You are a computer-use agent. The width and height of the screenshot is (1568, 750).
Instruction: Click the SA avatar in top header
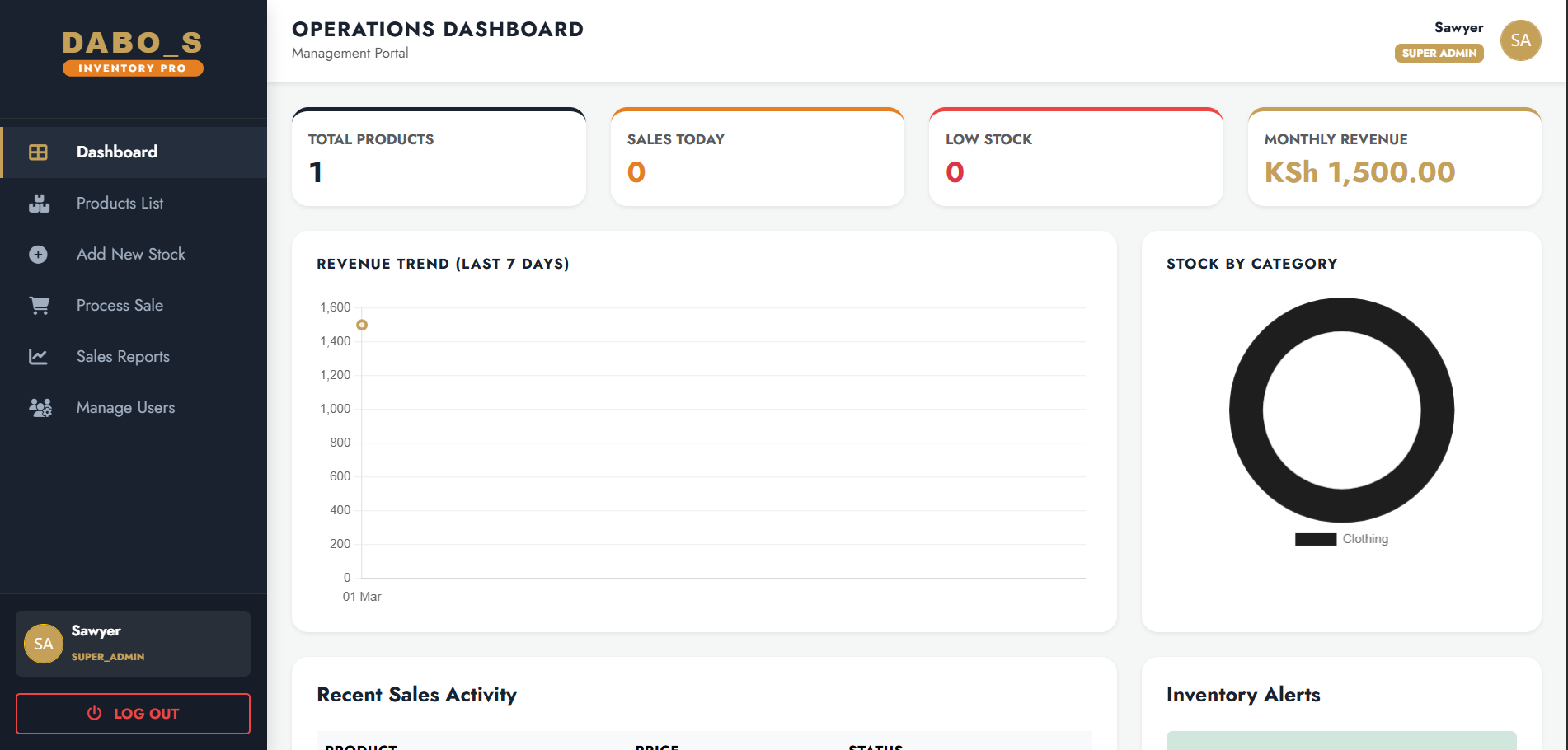click(1520, 40)
